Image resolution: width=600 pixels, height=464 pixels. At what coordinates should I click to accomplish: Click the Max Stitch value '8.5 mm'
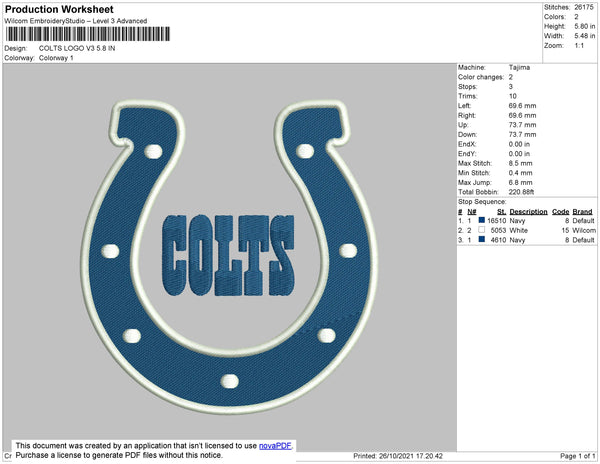(520, 163)
